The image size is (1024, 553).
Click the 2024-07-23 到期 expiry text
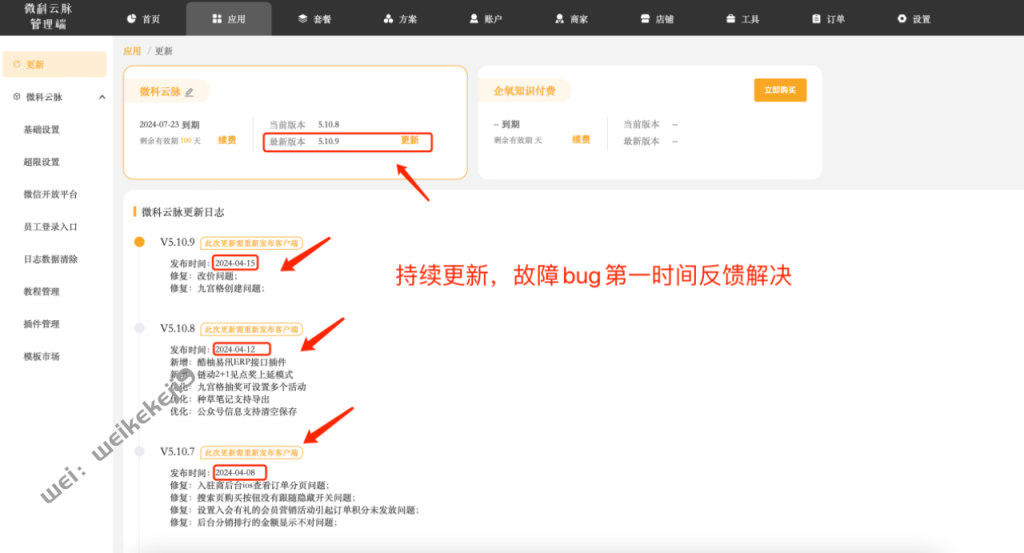pos(169,125)
